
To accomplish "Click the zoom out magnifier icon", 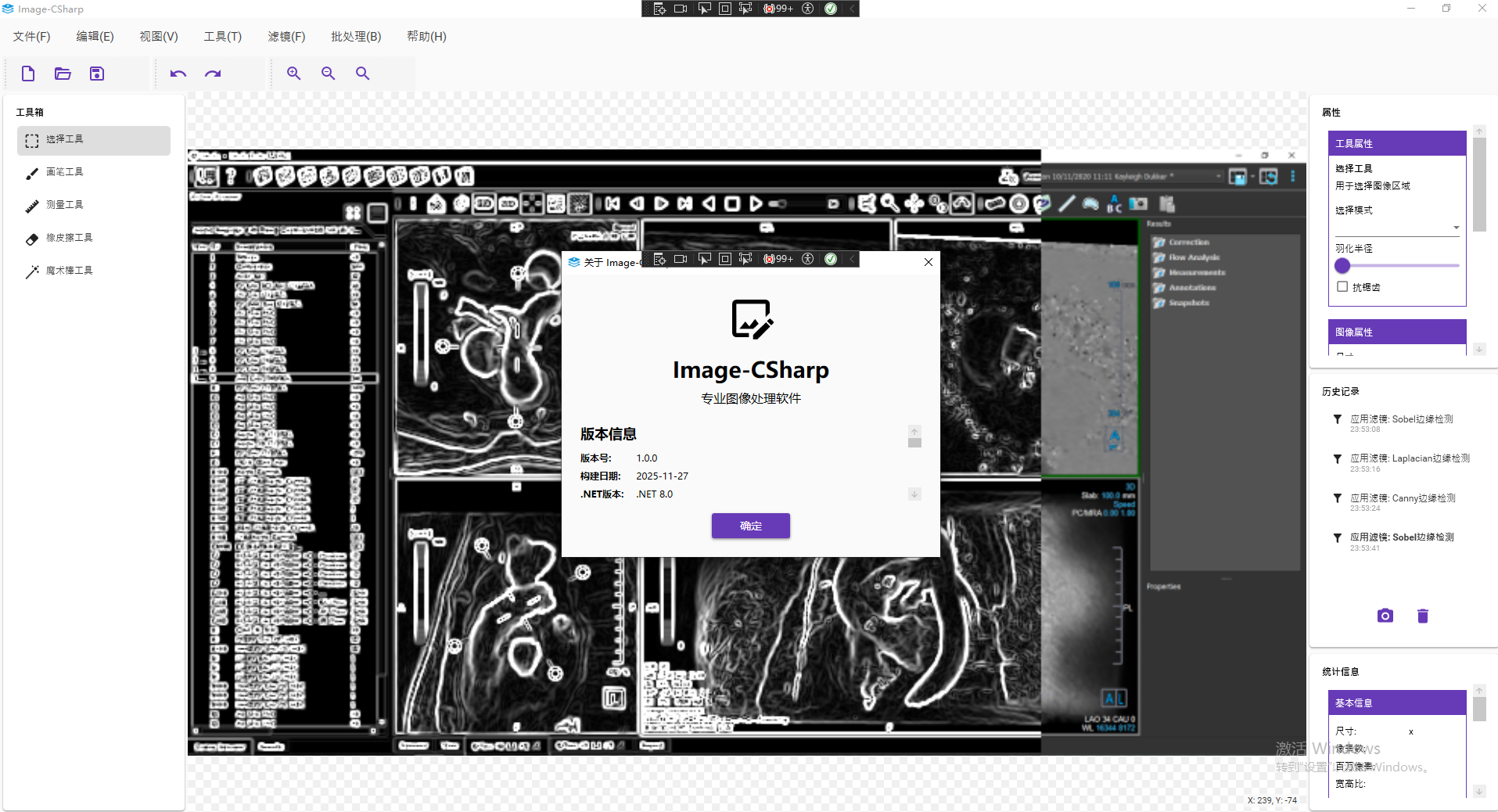I will click(x=329, y=74).
